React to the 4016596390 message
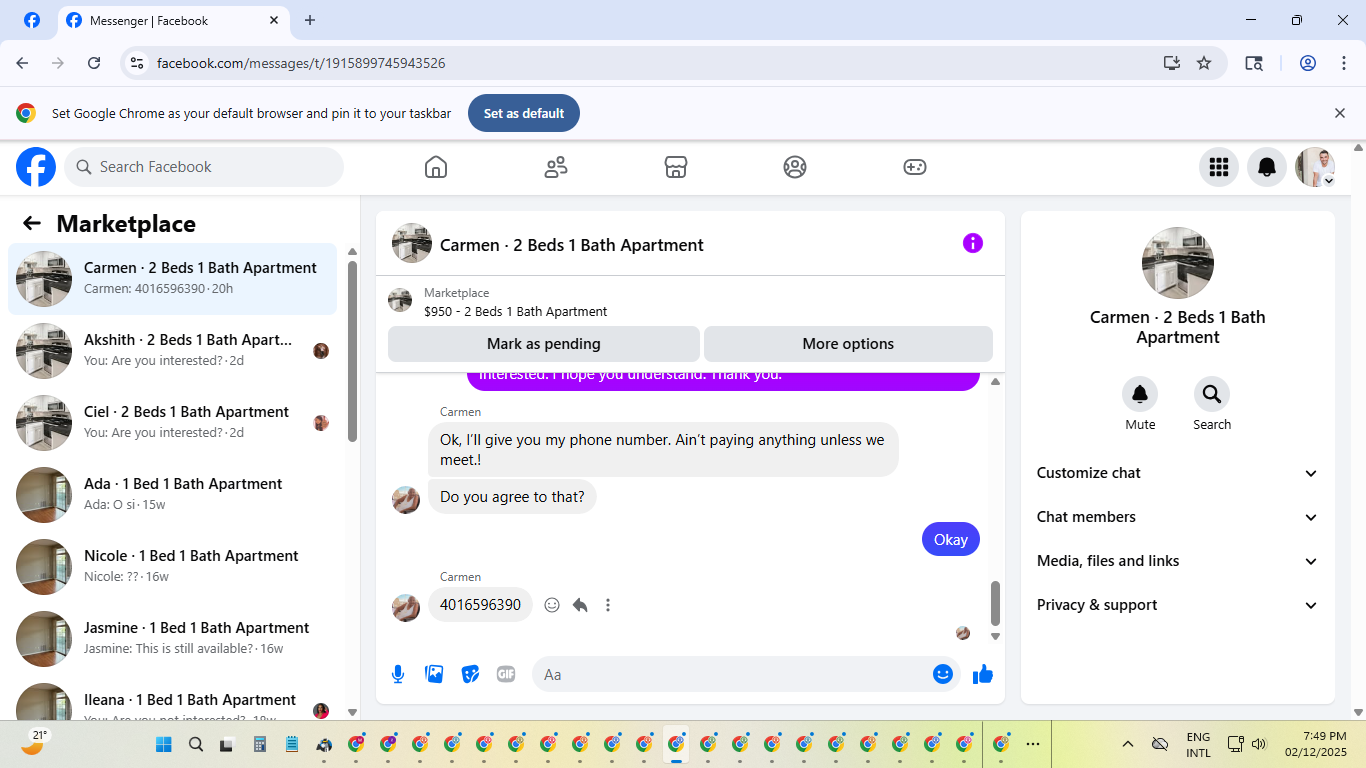 click(x=552, y=605)
